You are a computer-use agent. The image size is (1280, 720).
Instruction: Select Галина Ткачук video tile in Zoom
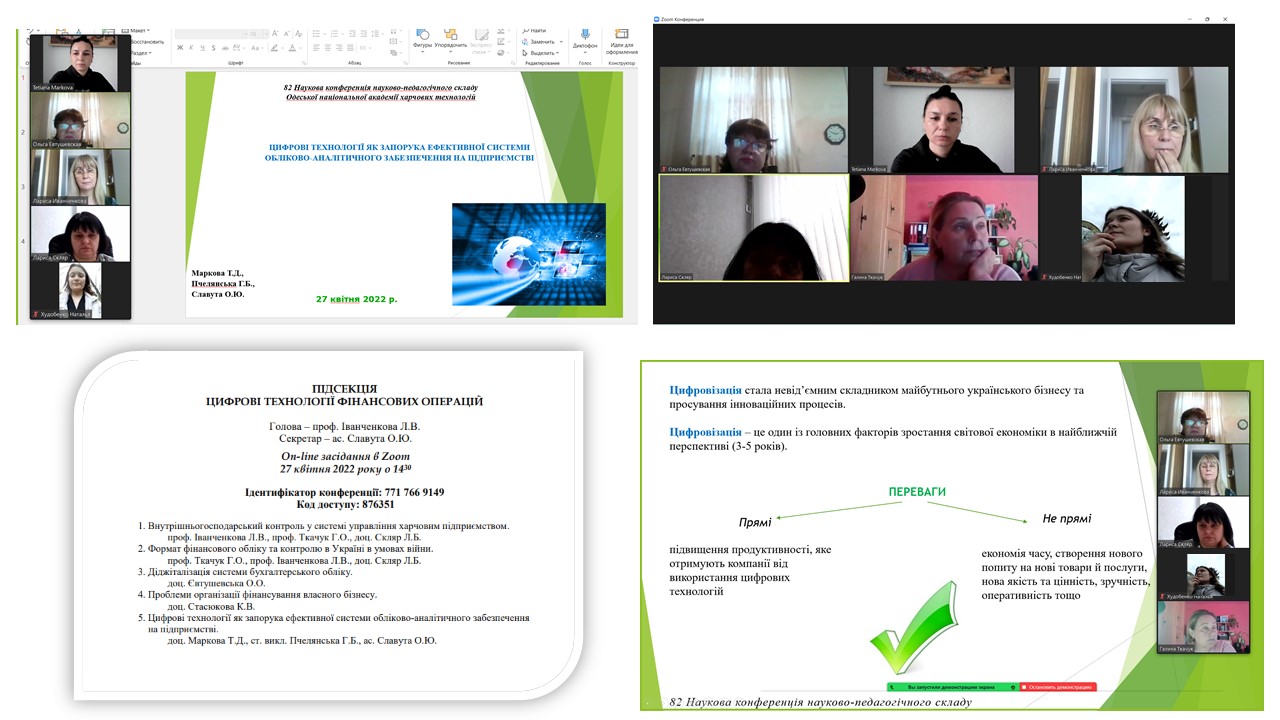point(944,228)
